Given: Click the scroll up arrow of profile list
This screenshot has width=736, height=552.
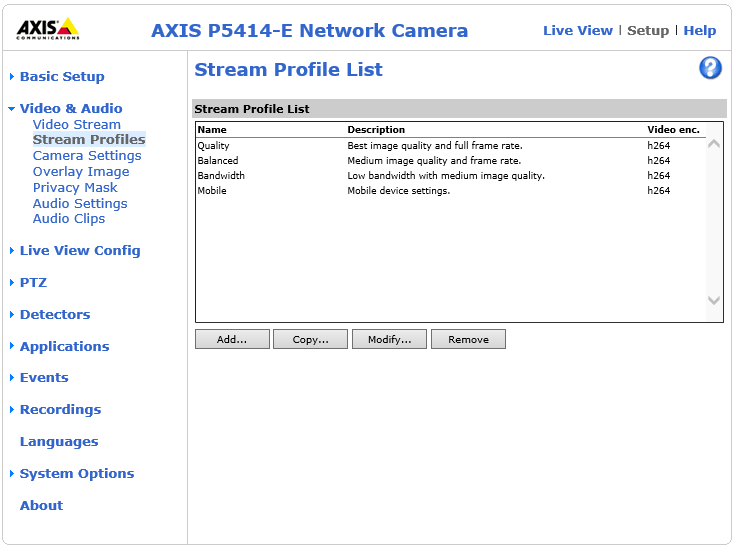Looking at the screenshot, I should [714, 144].
